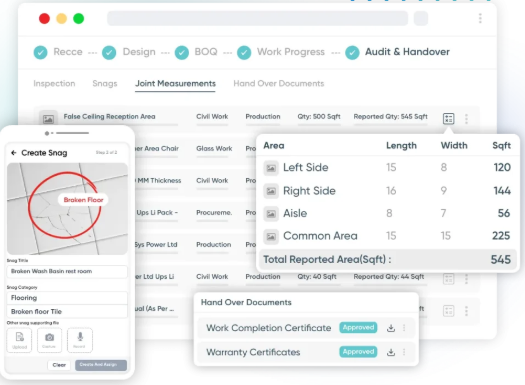Image resolution: width=525 pixels, height=385 pixels.
Task: Click the Common Area row label
Action: 320,236
